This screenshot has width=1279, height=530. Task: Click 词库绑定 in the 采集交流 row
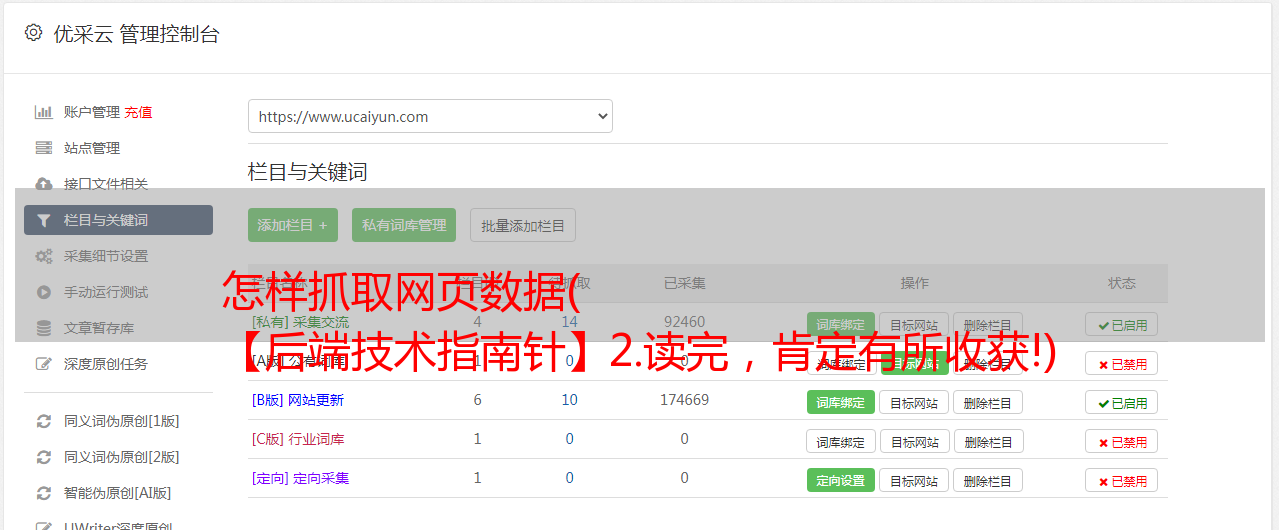pos(841,324)
